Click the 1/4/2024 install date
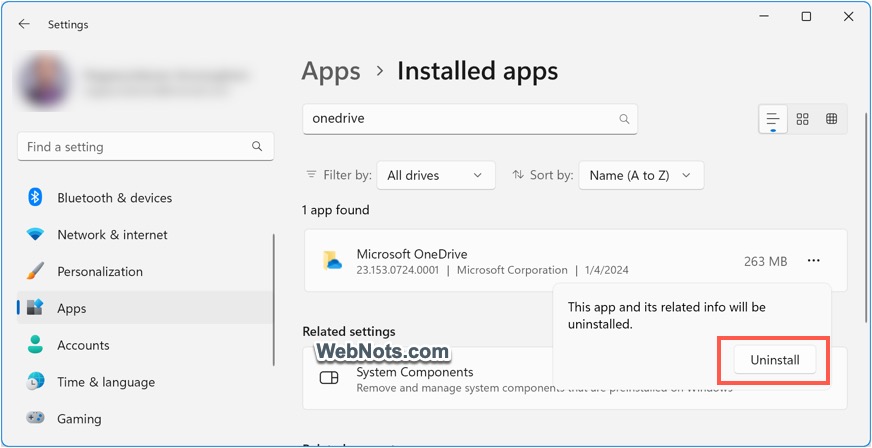This screenshot has height=448, width=872. point(607,271)
